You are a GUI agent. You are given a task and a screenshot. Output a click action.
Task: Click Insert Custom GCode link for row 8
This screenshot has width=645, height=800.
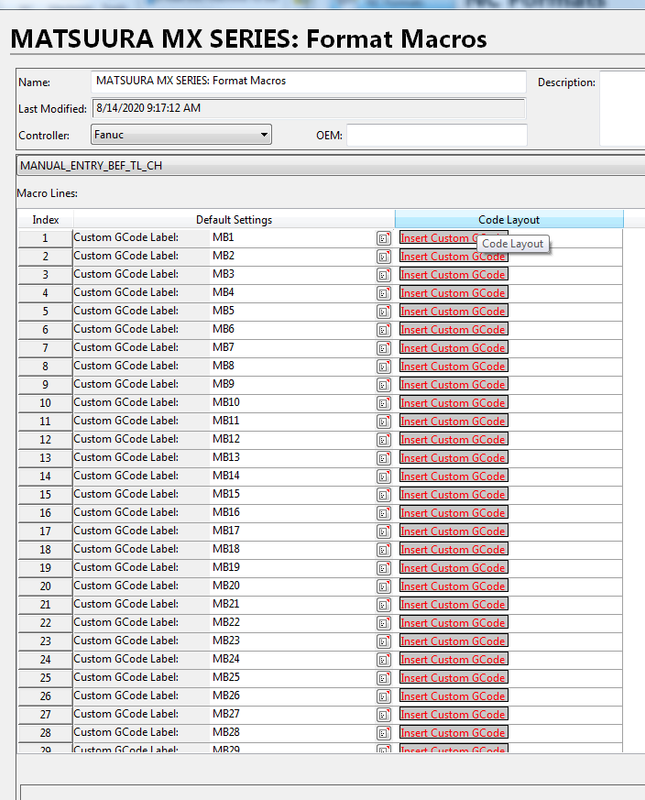(453, 366)
